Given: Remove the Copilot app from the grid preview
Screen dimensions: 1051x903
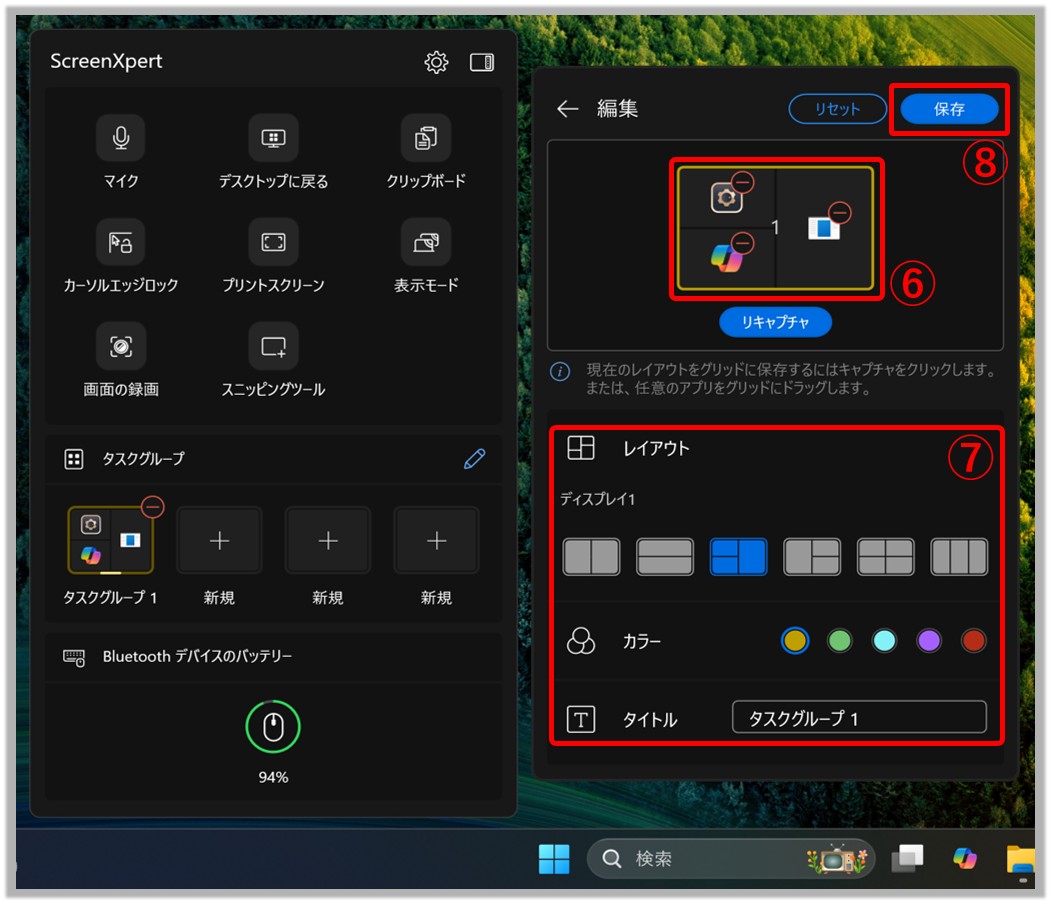Looking at the screenshot, I should (743, 243).
